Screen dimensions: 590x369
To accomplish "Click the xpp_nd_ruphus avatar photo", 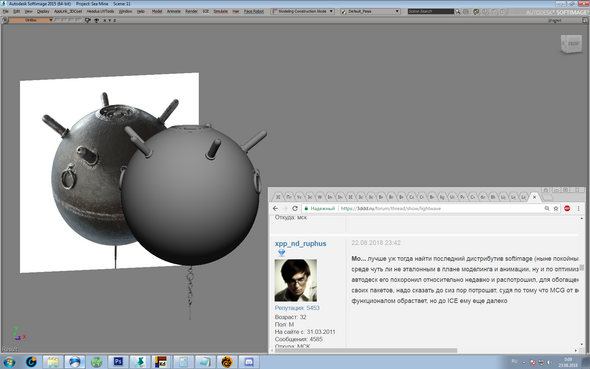I will 295,280.
